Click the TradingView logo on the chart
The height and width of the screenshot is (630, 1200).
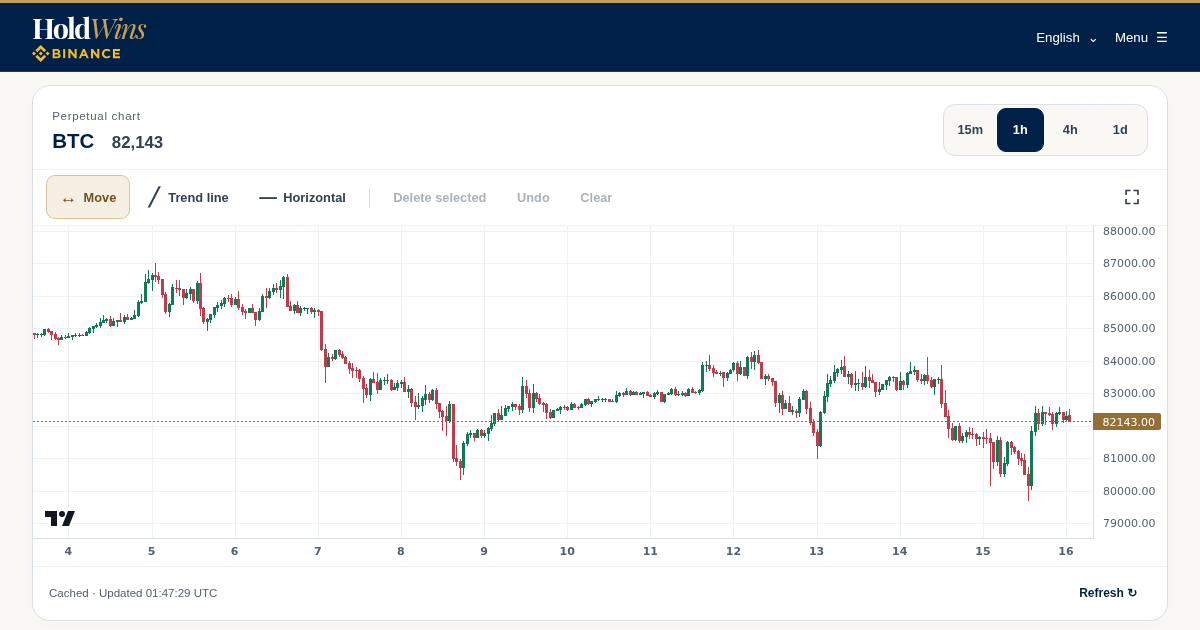tap(60, 518)
